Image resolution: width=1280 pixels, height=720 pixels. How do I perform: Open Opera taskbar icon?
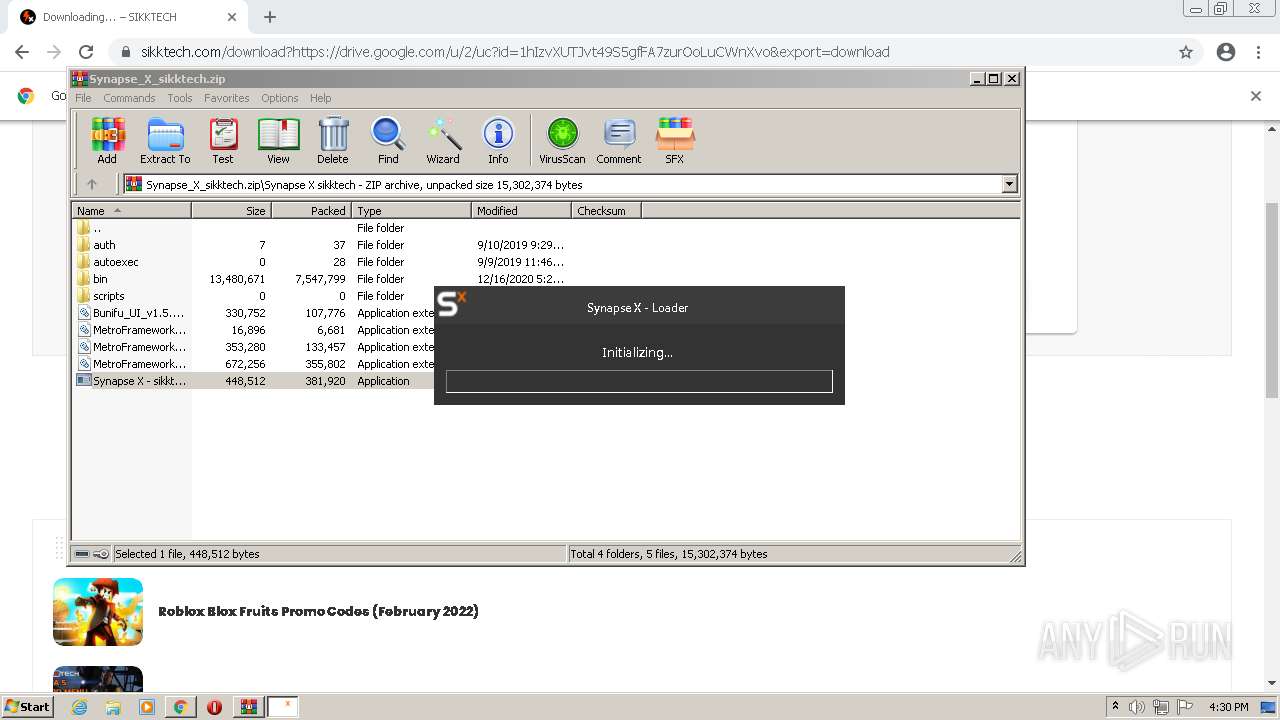[x=214, y=707]
